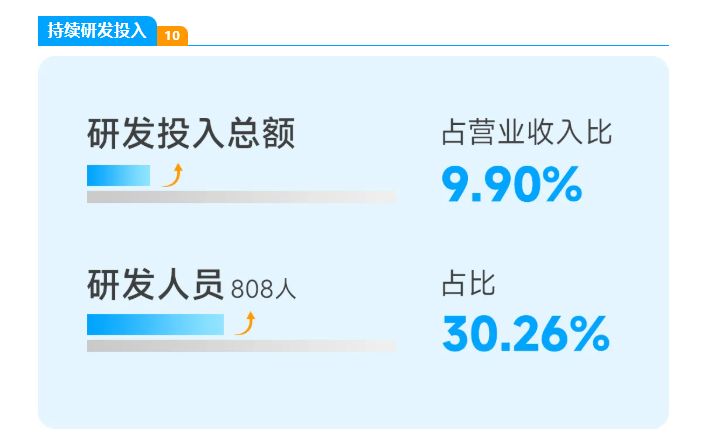712x442 pixels.
Task: Click the gray divider line beside the header
Action: [430, 45]
